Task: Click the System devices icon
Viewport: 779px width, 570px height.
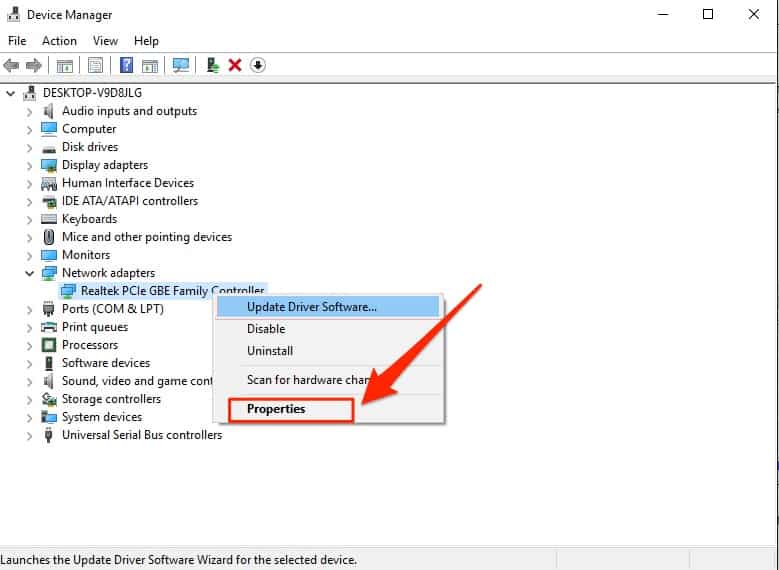Action: tap(49, 417)
